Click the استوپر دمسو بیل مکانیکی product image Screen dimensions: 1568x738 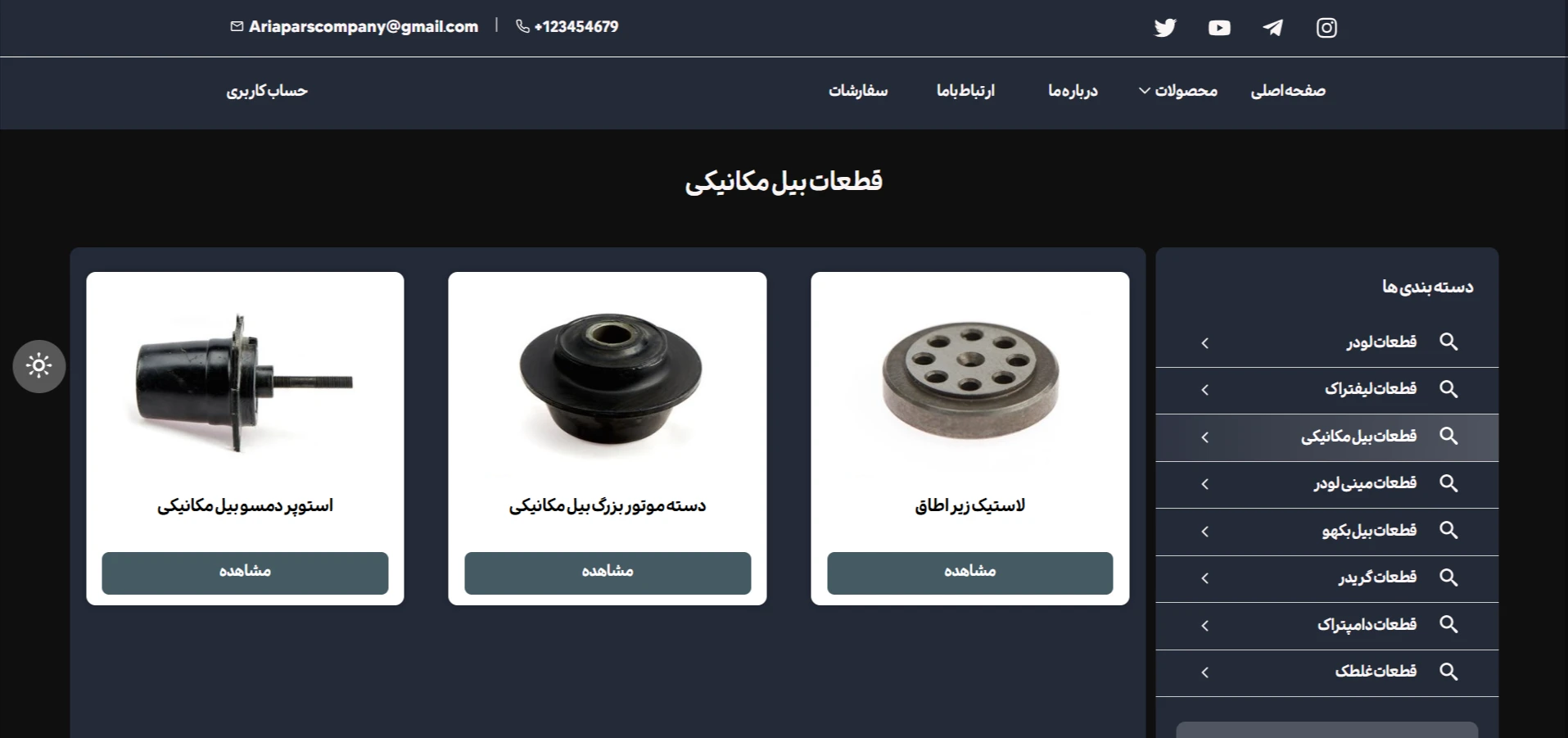tap(245, 383)
